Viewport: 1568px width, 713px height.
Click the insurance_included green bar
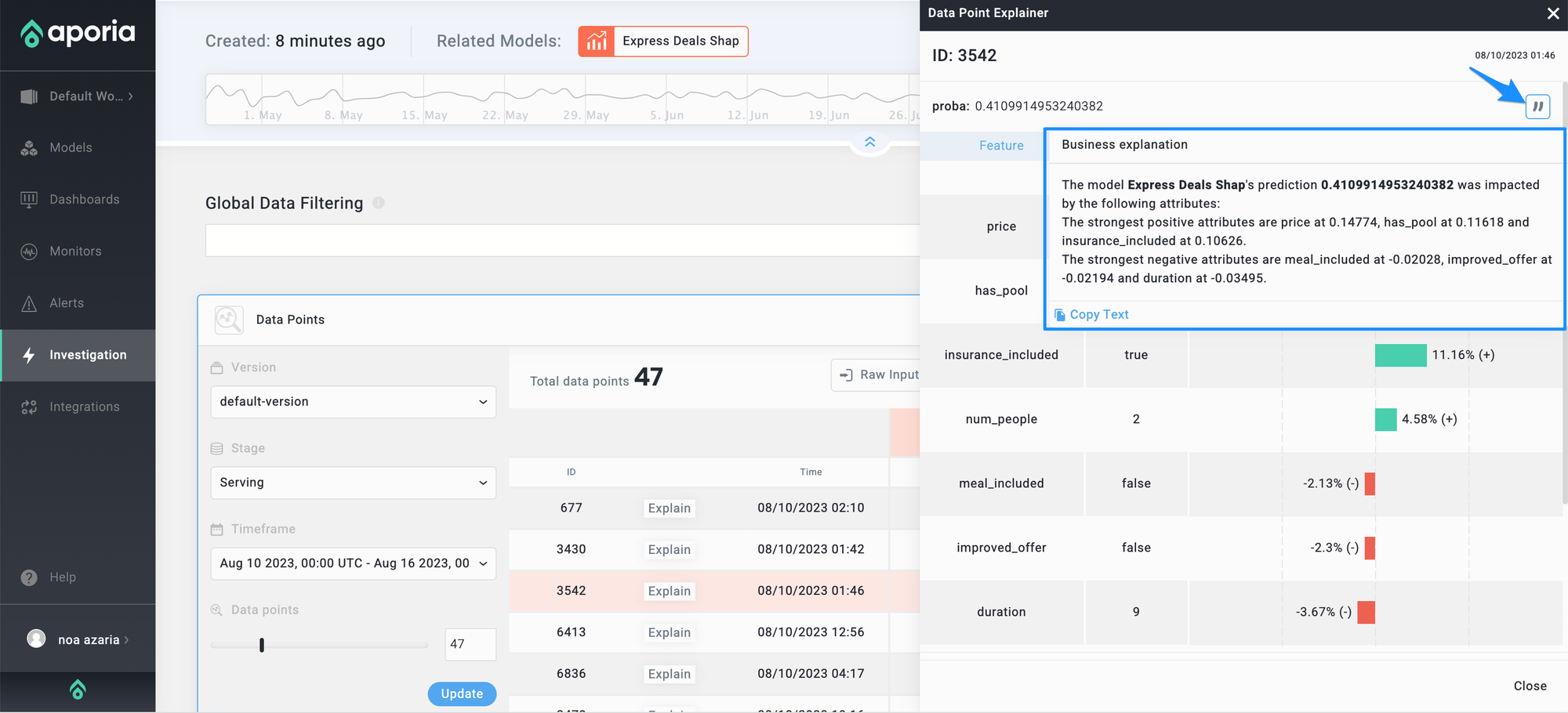pyautogui.click(x=1400, y=355)
